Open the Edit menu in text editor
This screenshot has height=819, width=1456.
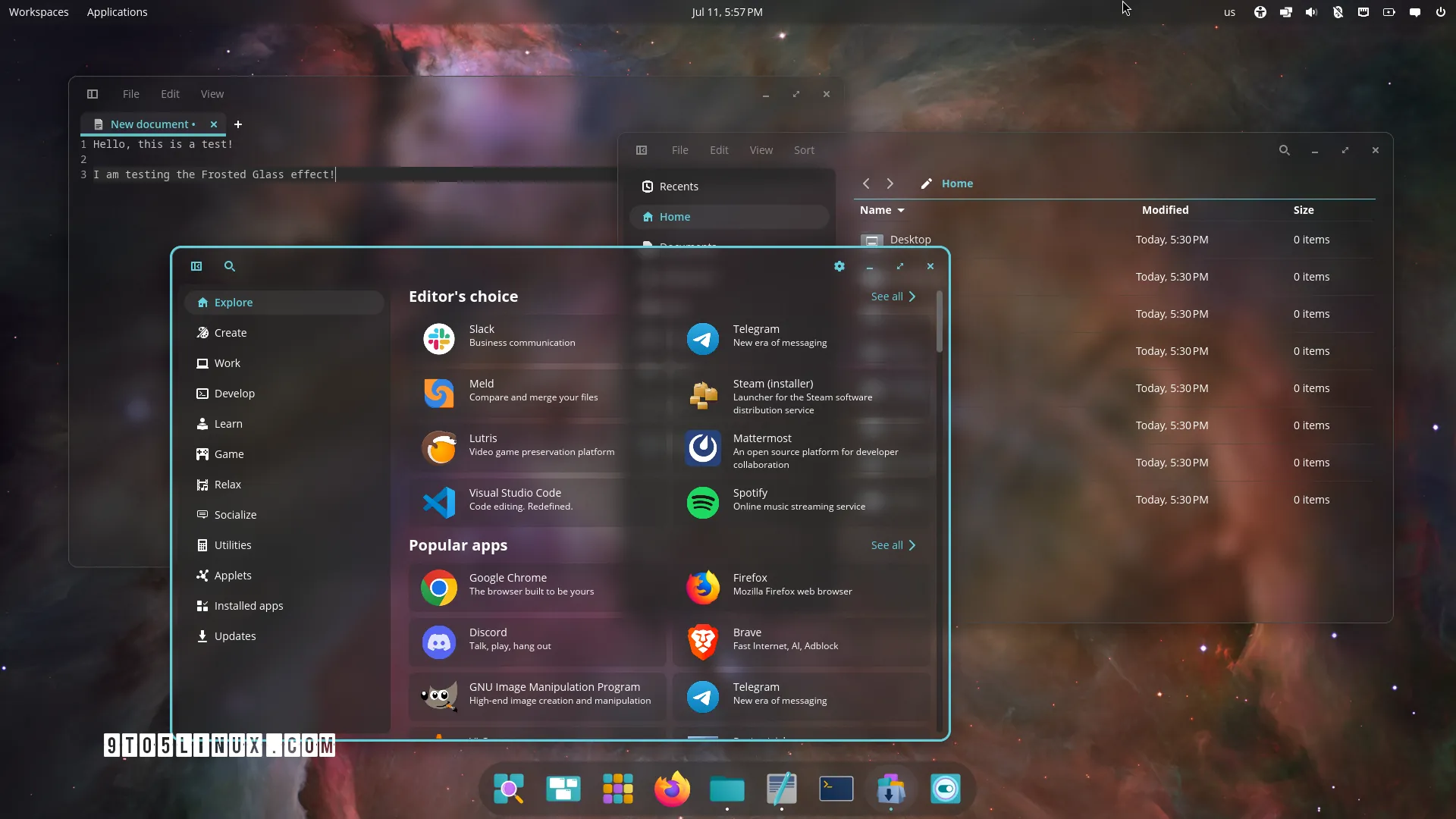tap(170, 94)
